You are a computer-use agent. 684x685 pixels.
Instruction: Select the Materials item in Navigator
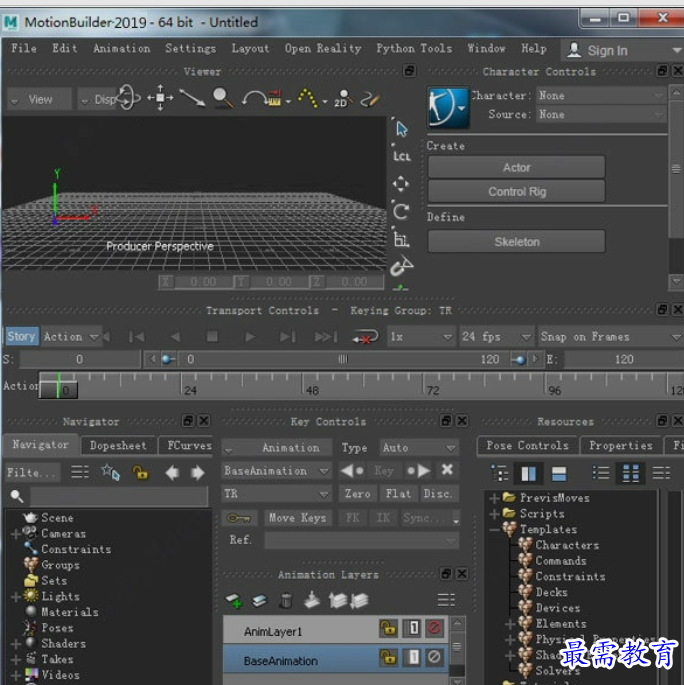point(69,612)
